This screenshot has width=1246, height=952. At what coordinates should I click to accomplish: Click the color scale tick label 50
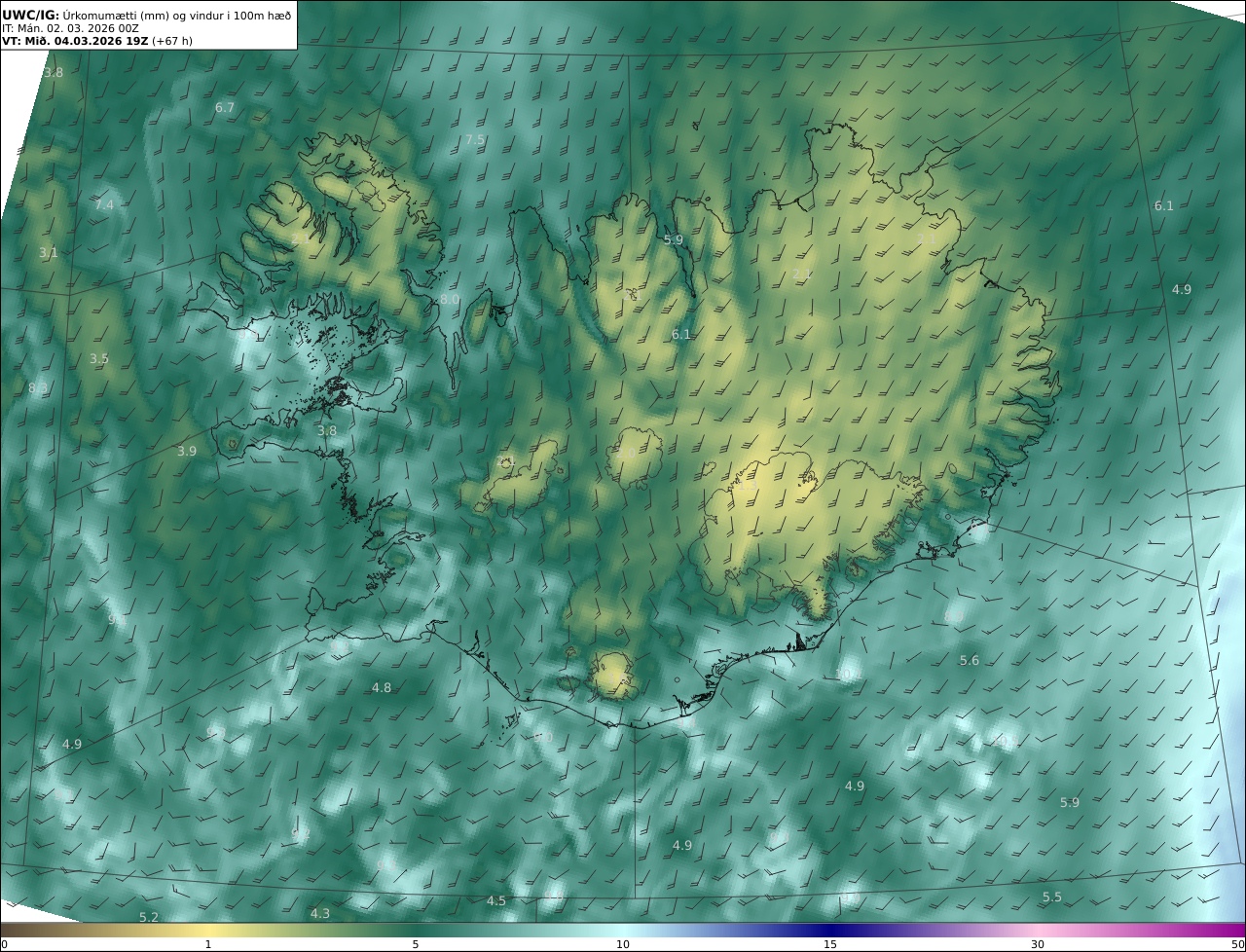(1238, 944)
